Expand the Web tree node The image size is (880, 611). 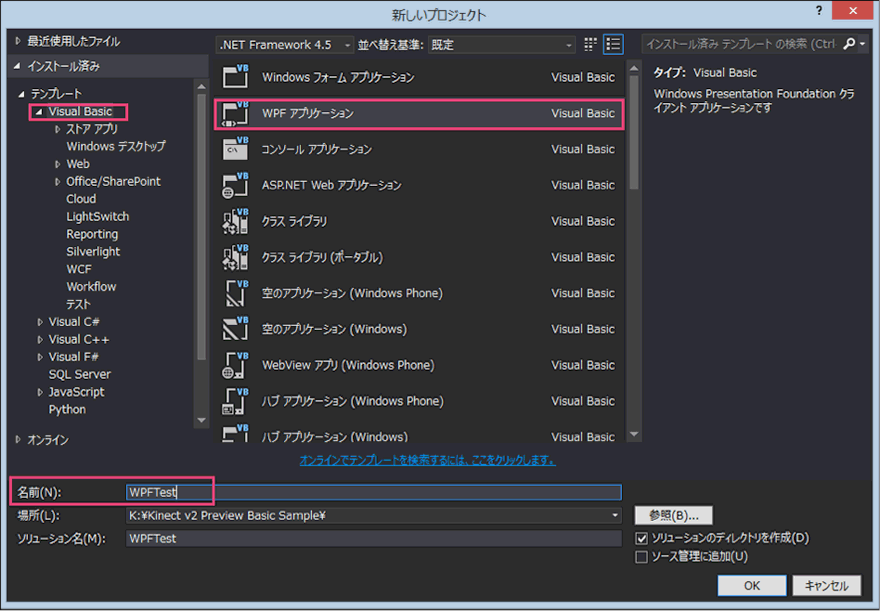click(57, 164)
